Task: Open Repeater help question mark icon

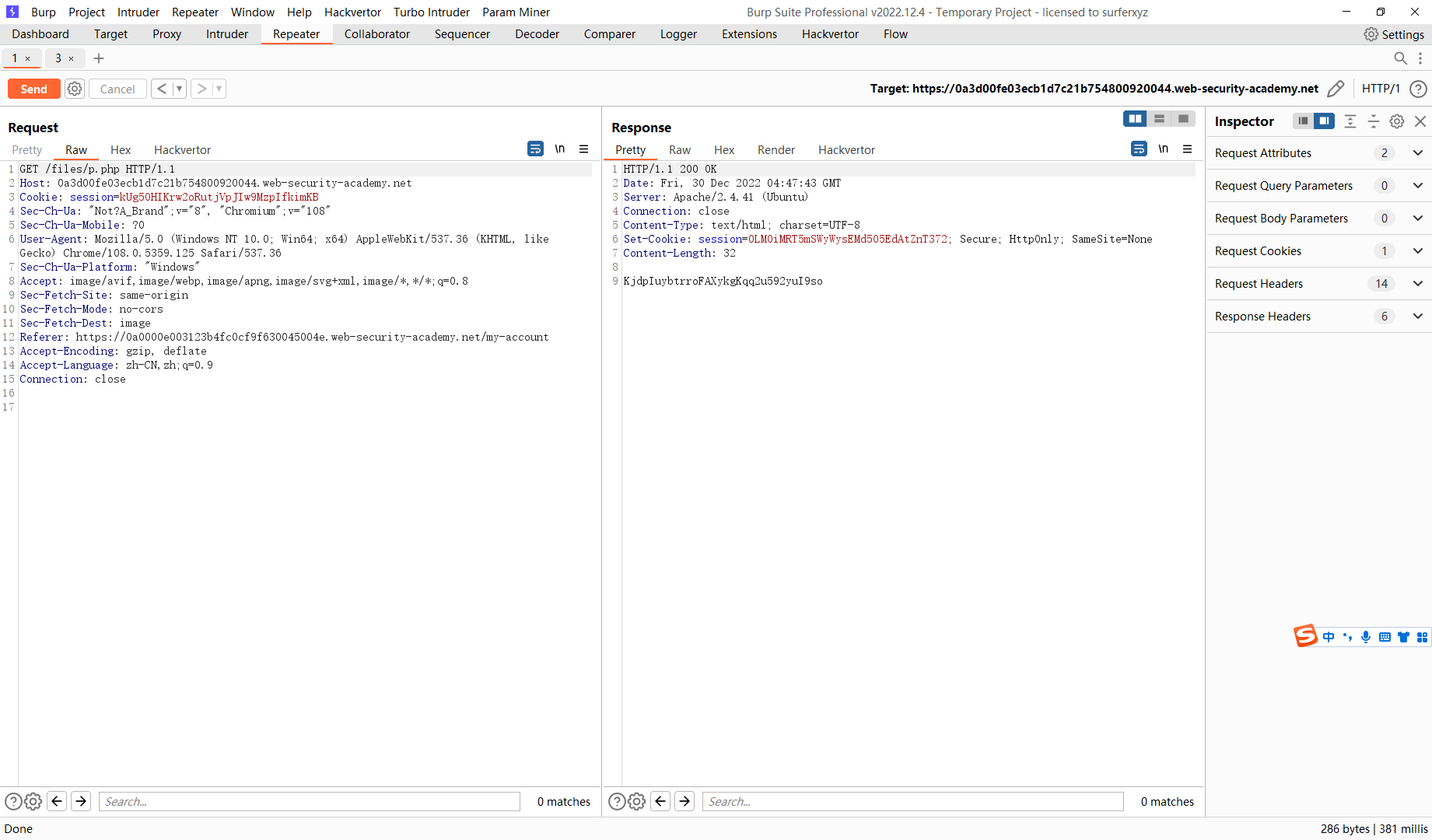Action: pyautogui.click(x=1418, y=89)
